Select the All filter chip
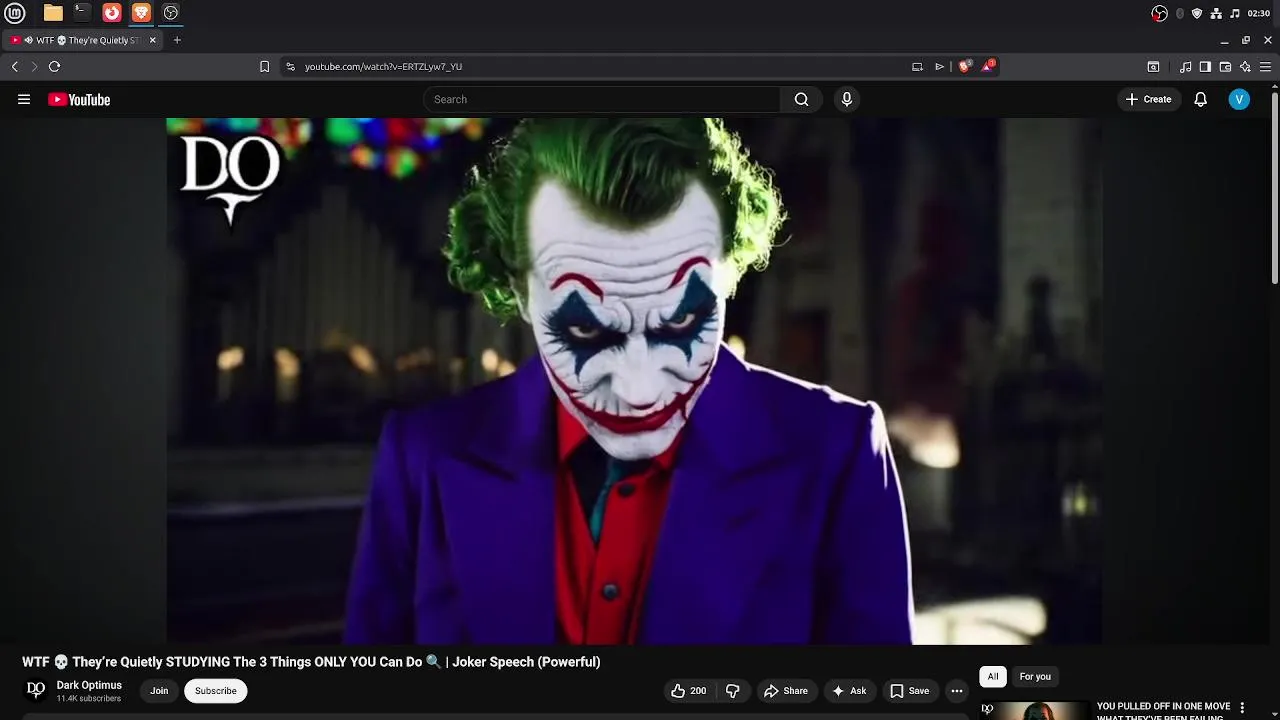Image resolution: width=1280 pixels, height=720 pixels. click(x=993, y=677)
